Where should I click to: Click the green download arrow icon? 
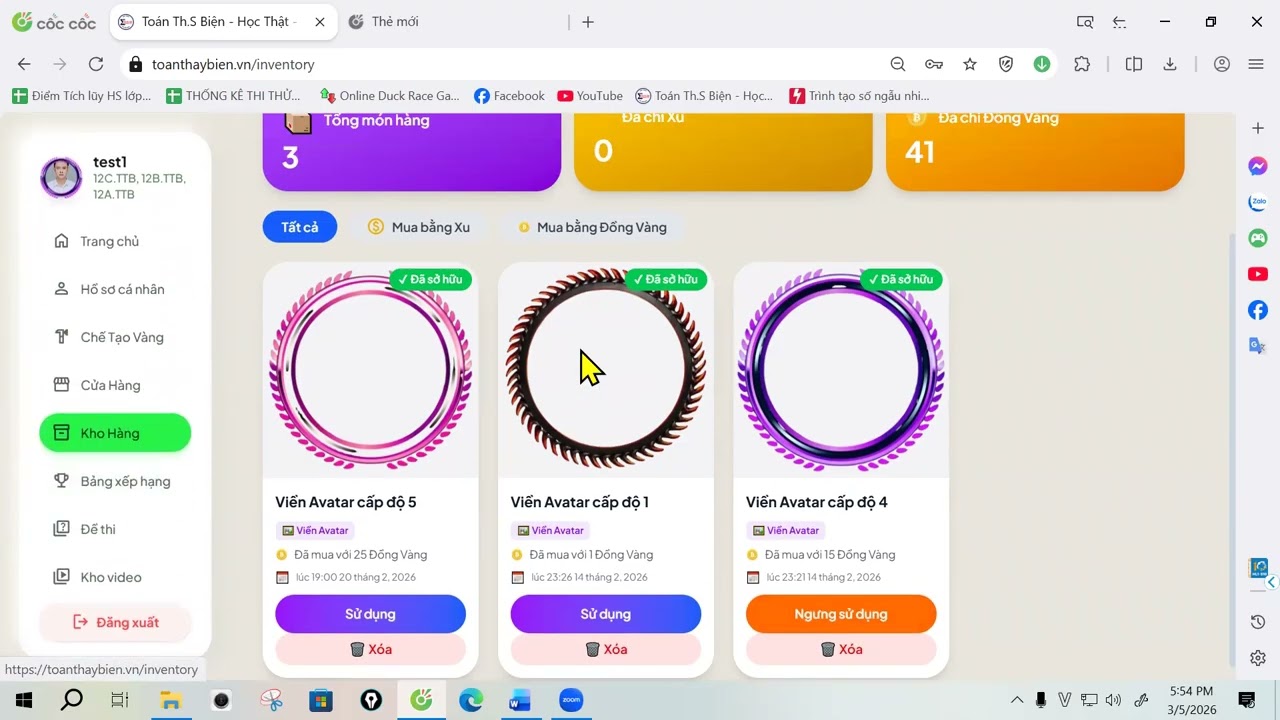(1042, 64)
